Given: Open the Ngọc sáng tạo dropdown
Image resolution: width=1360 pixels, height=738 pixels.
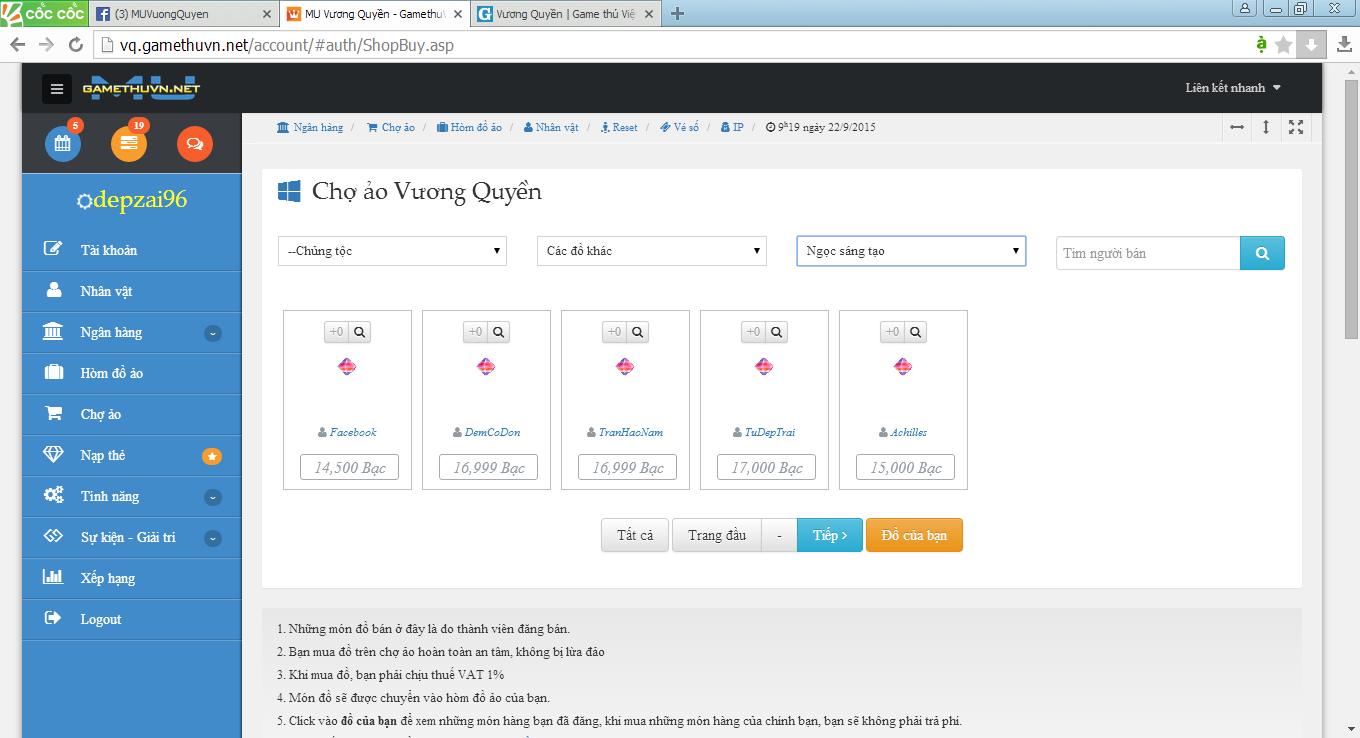Looking at the screenshot, I should pos(911,251).
